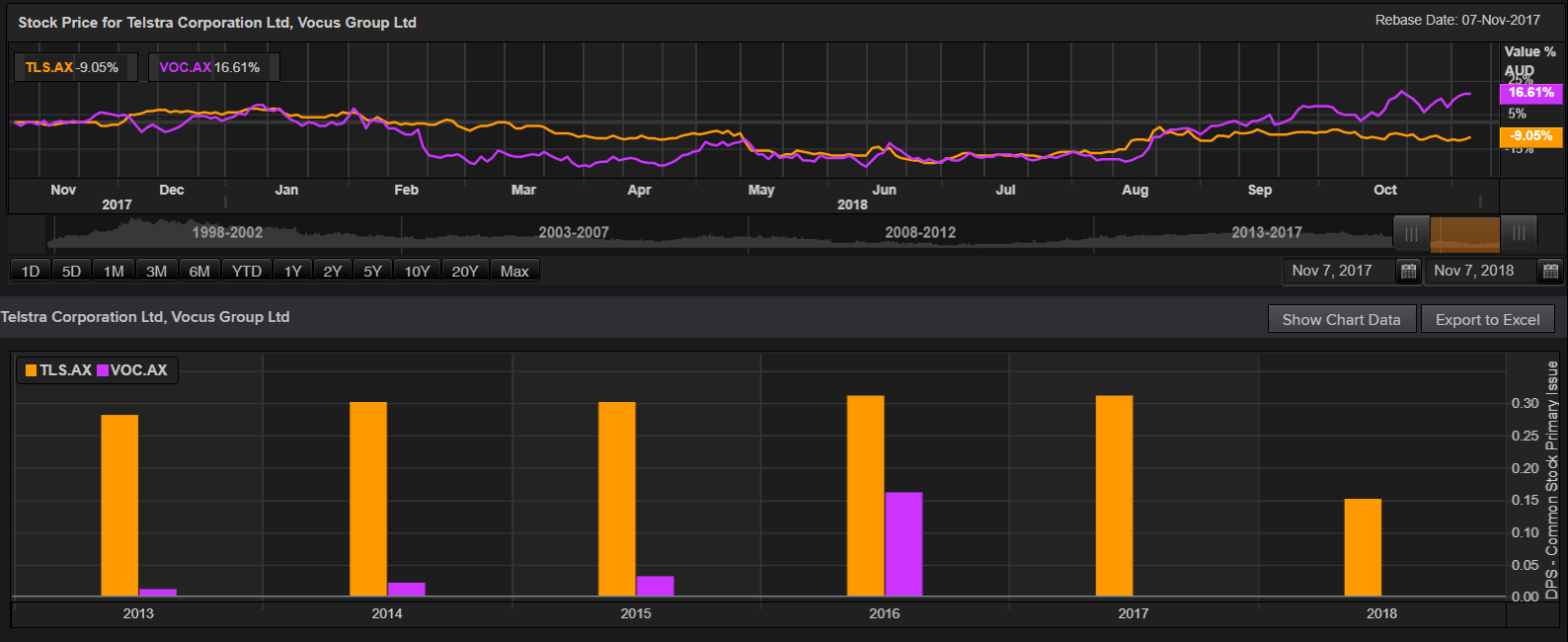
Task: Jump to 1998-2002 period in navigator
Action: point(227,232)
